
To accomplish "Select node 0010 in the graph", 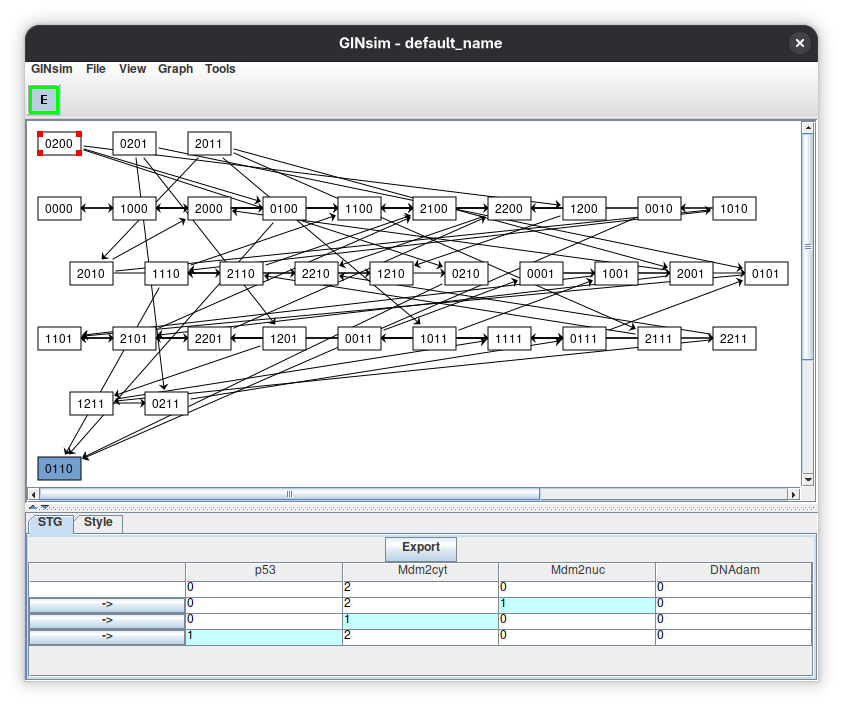I will [x=659, y=209].
